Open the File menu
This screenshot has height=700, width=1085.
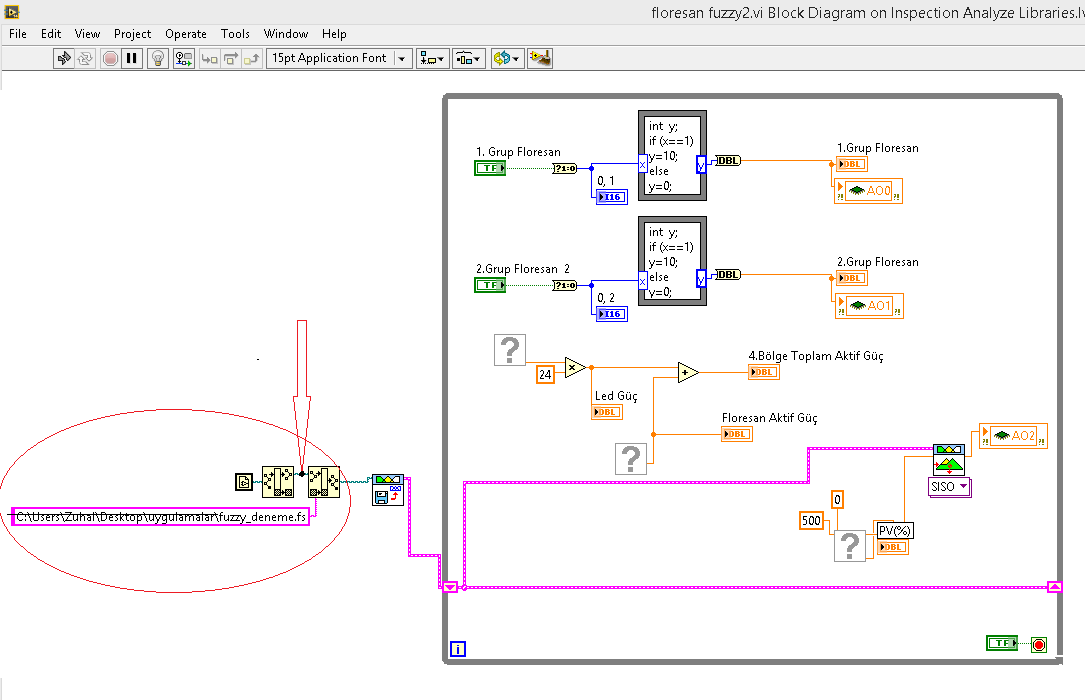pos(18,34)
